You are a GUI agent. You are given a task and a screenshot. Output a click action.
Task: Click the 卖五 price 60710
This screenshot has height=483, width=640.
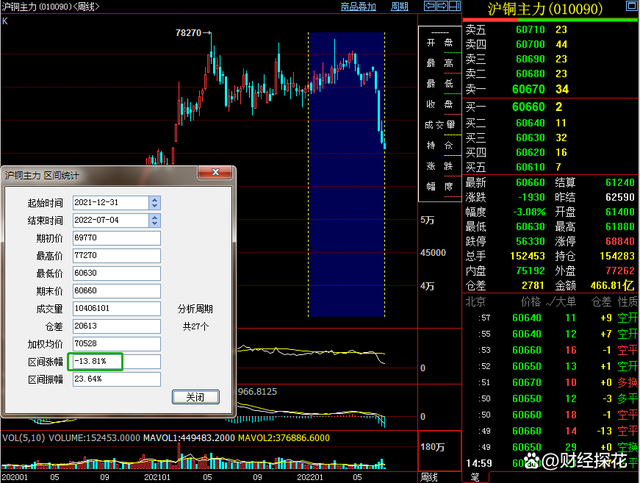[530, 29]
